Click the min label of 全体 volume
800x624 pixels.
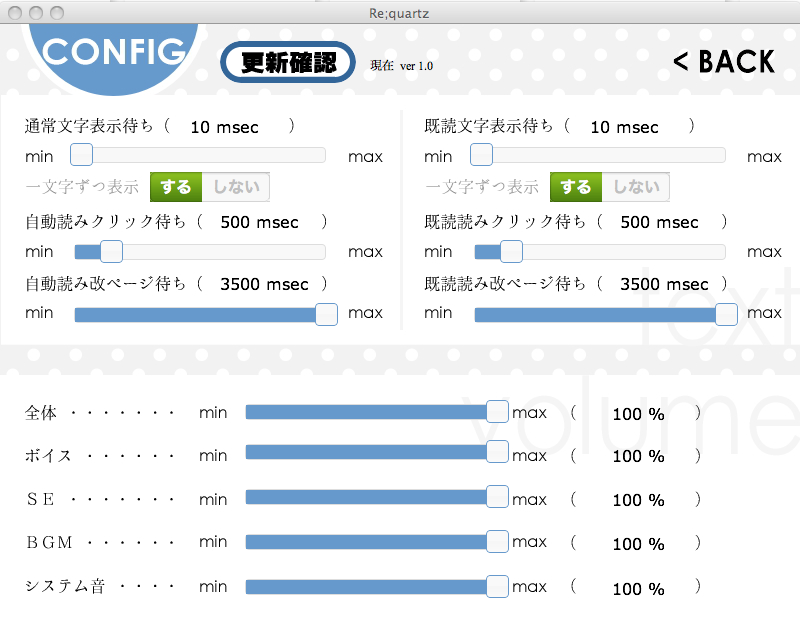coord(213,412)
